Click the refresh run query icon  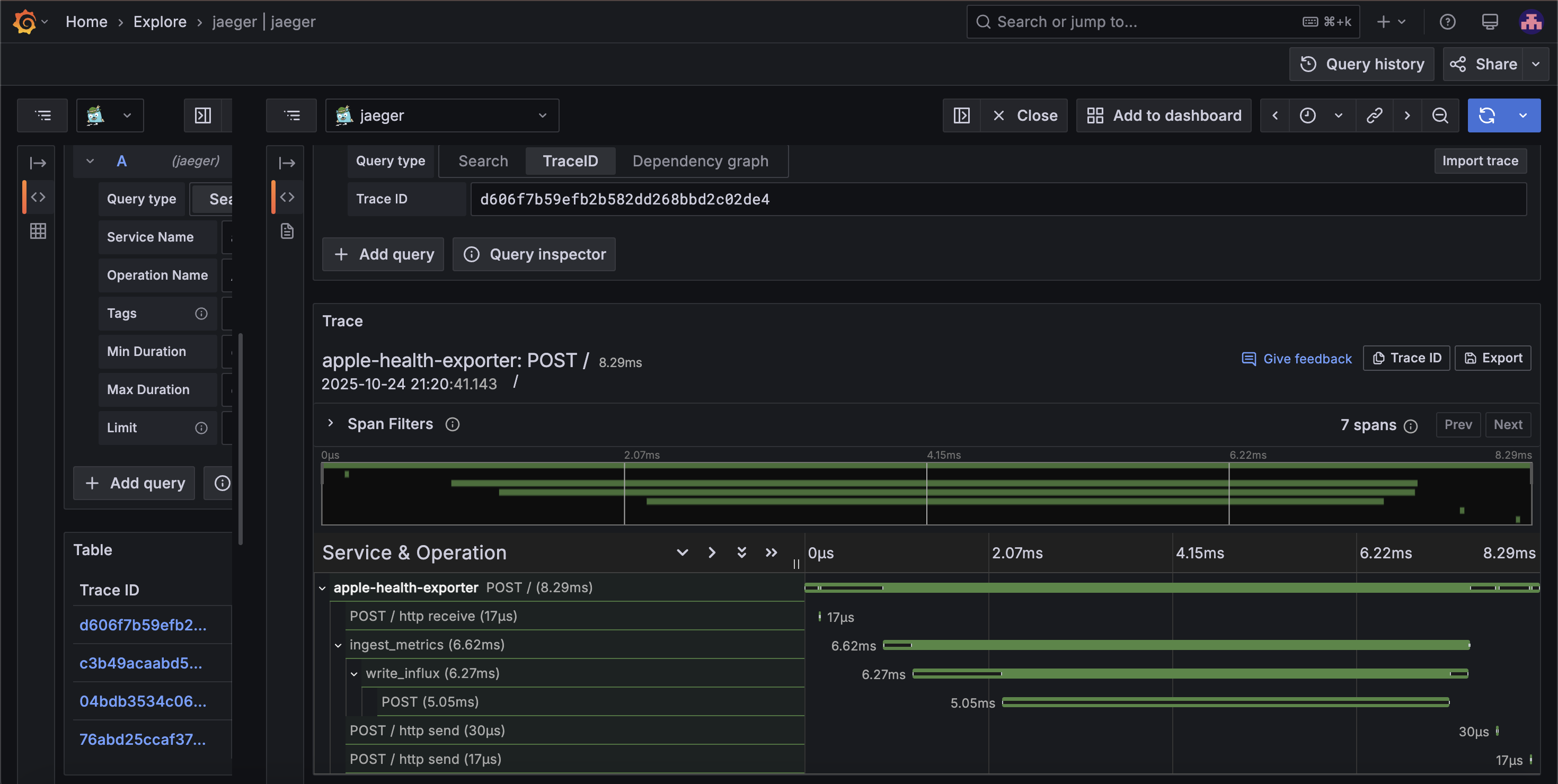click(x=1487, y=115)
